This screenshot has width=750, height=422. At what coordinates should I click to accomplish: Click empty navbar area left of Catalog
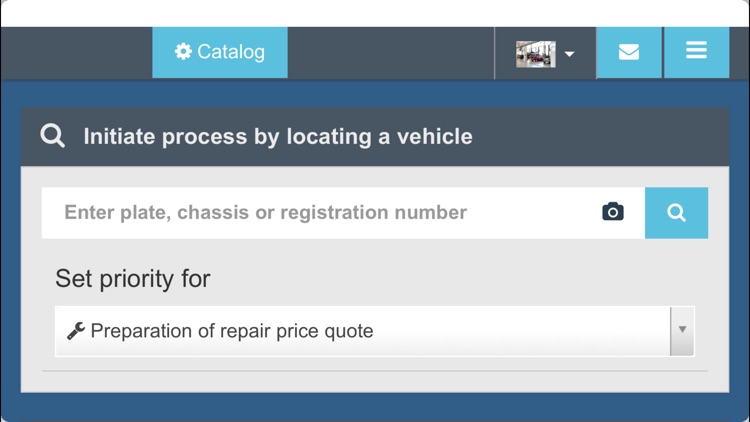[x=77, y=53]
